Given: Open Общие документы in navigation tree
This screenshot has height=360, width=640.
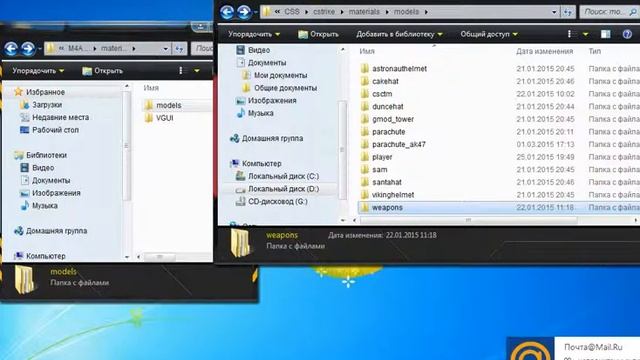Looking at the screenshot, I should pyautogui.click(x=279, y=88).
